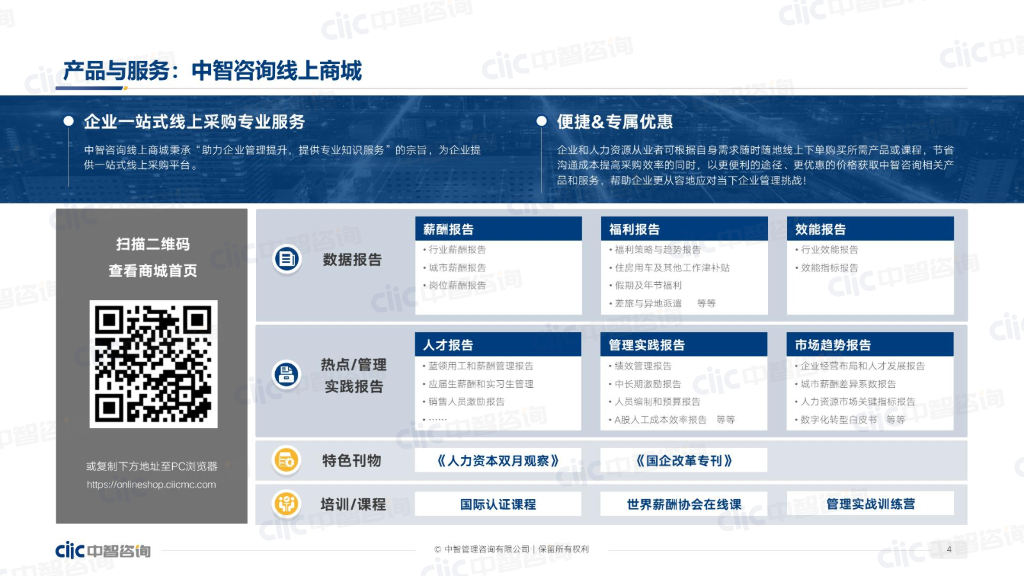Select the 薪酬报告 header
Image resolution: width=1024 pixels, height=576 pixels.
pos(498,229)
